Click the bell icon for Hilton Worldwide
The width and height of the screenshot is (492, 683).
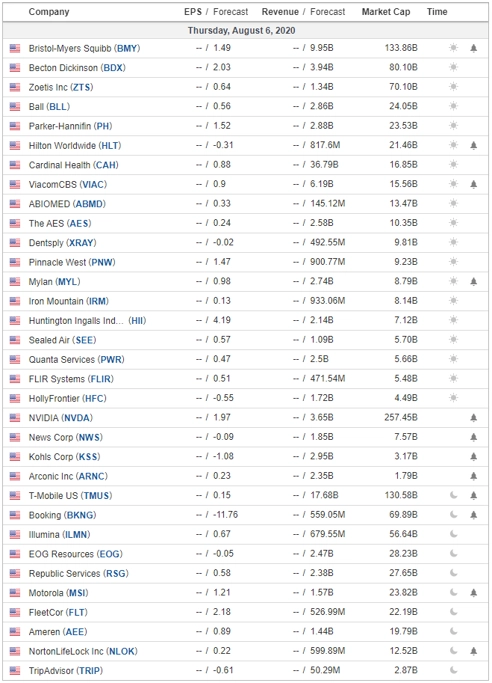coord(474,145)
